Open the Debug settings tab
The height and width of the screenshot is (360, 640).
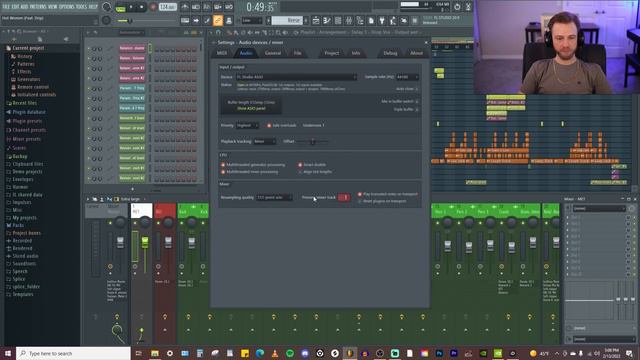pos(390,53)
